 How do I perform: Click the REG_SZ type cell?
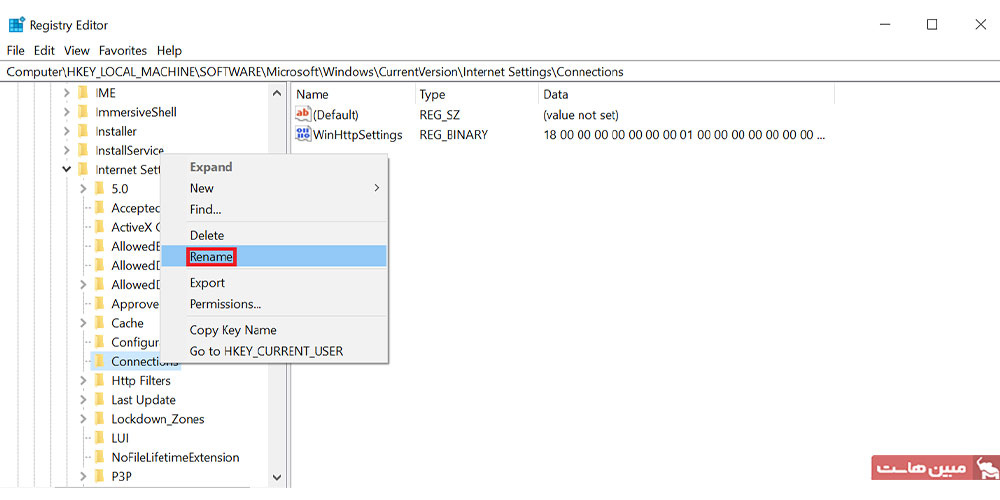click(439, 115)
